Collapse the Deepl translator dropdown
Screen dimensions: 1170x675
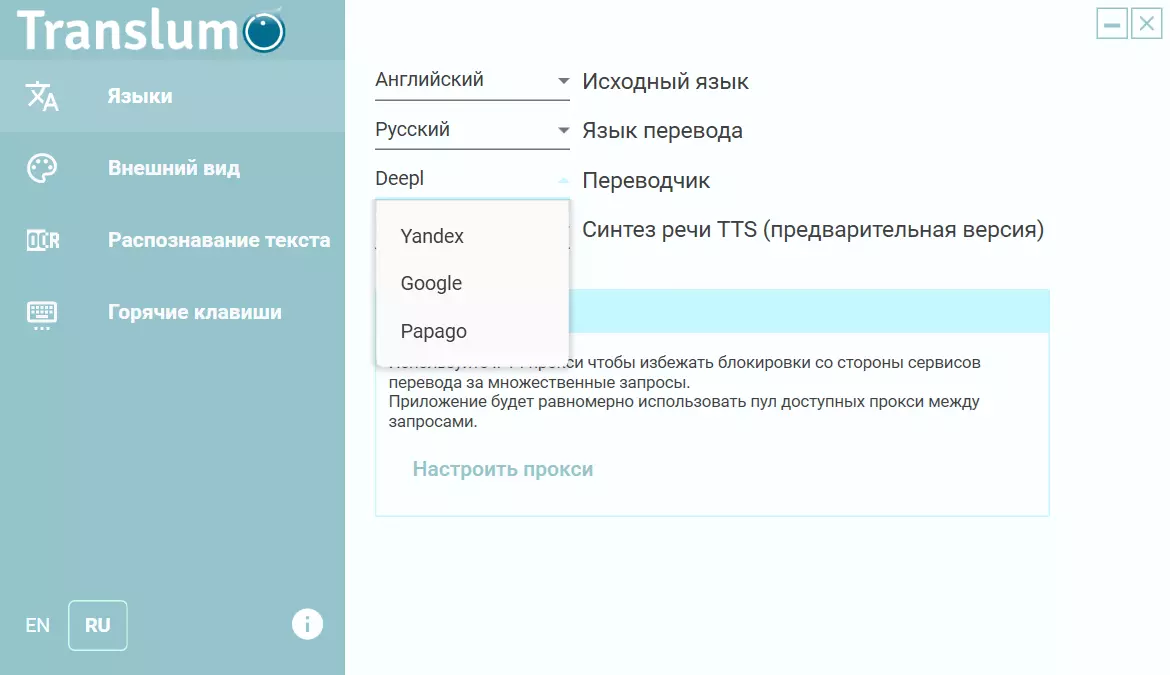pyautogui.click(x=472, y=179)
